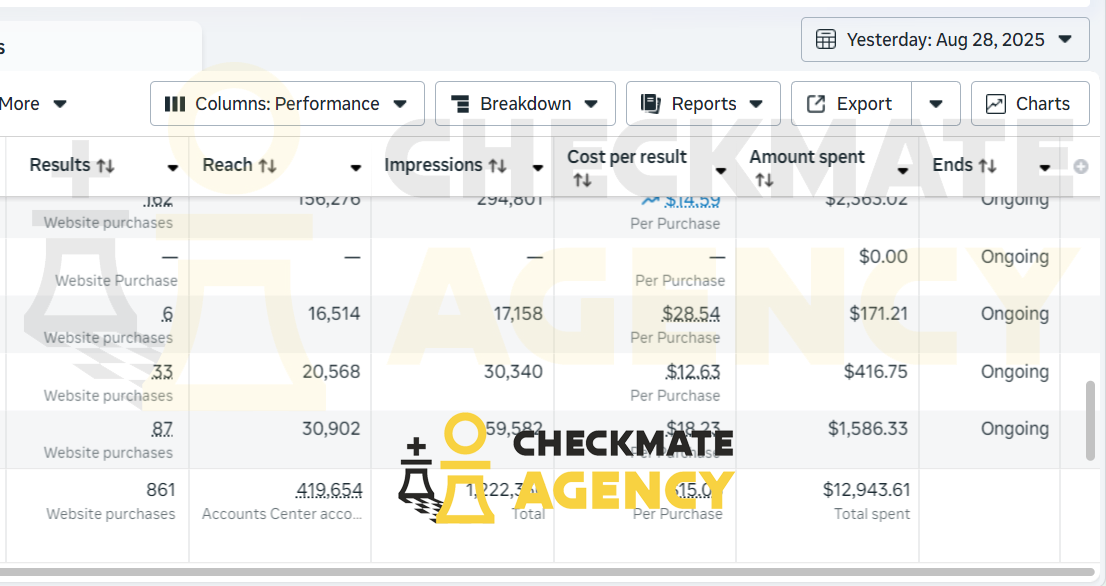1106x586 pixels.
Task: Open Ends column options arrow
Action: tap(1045, 167)
